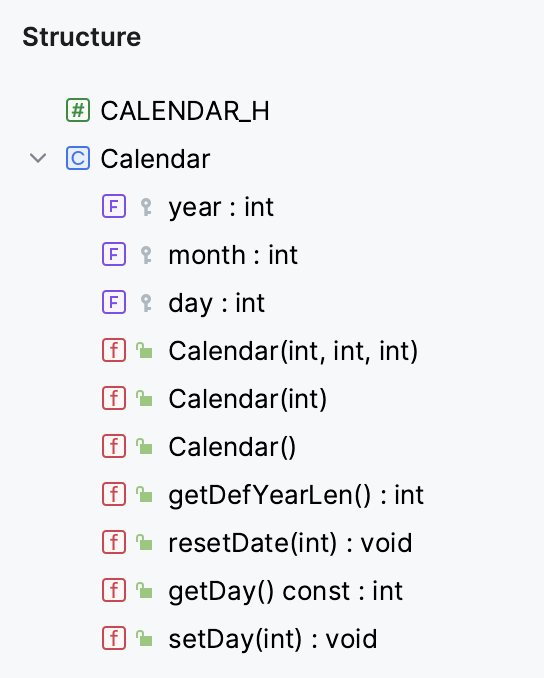Image resolution: width=544 pixels, height=678 pixels.
Task: Select the month : int field
Action: [233, 255]
